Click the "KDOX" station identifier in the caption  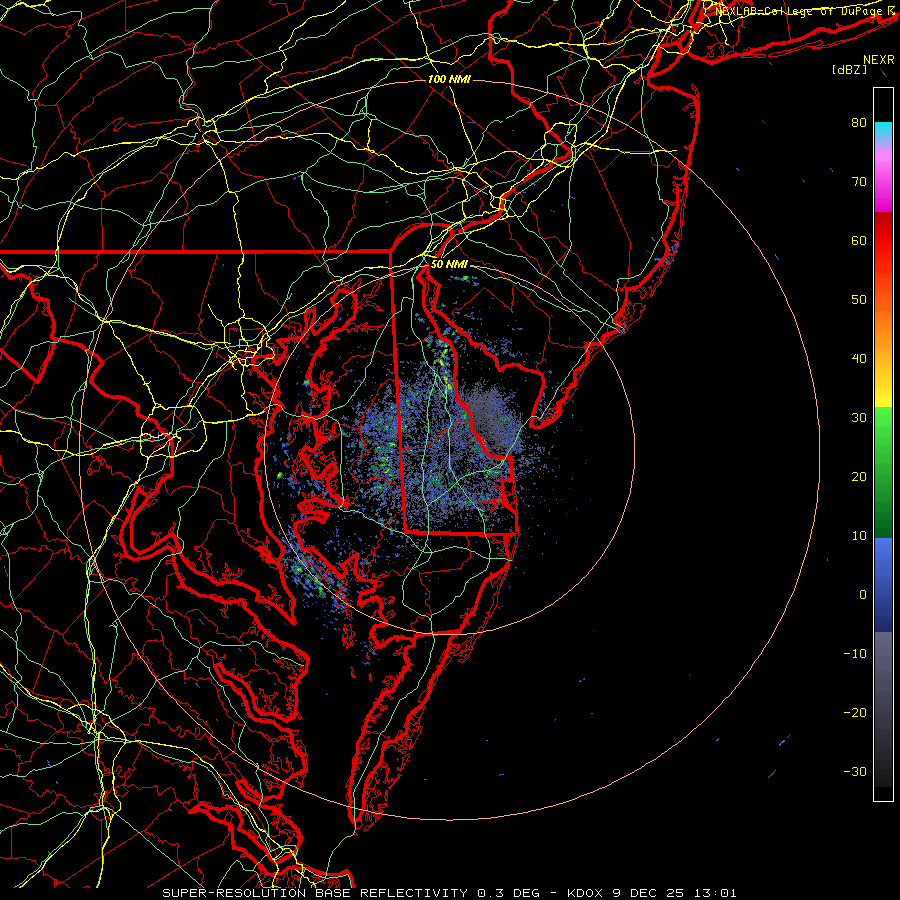point(585,893)
